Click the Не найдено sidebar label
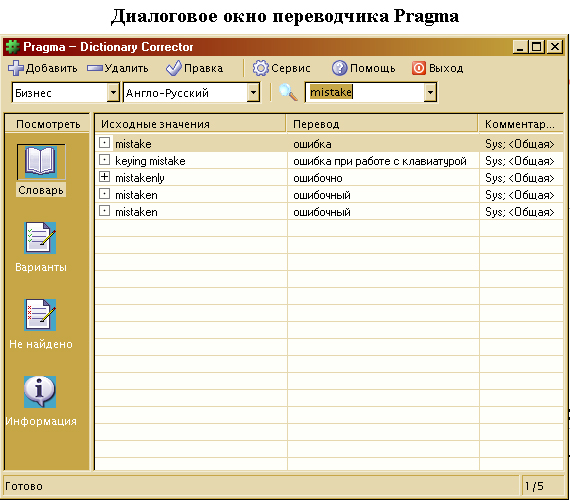 (41, 344)
